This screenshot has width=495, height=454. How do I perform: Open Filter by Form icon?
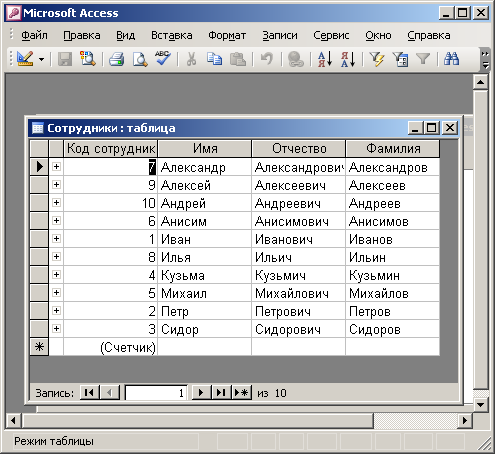tap(400, 59)
